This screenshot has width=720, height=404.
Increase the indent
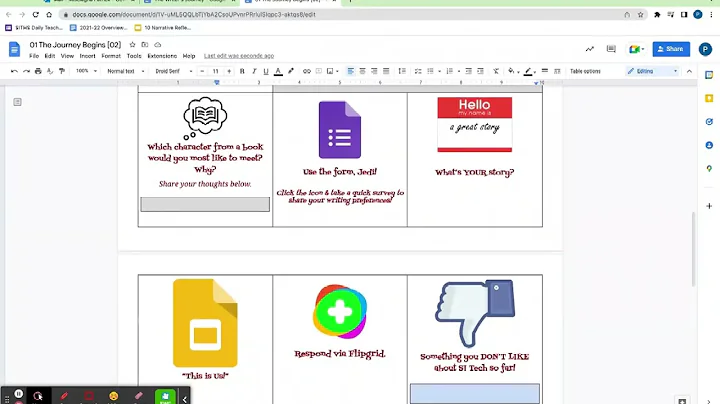click(x=480, y=71)
